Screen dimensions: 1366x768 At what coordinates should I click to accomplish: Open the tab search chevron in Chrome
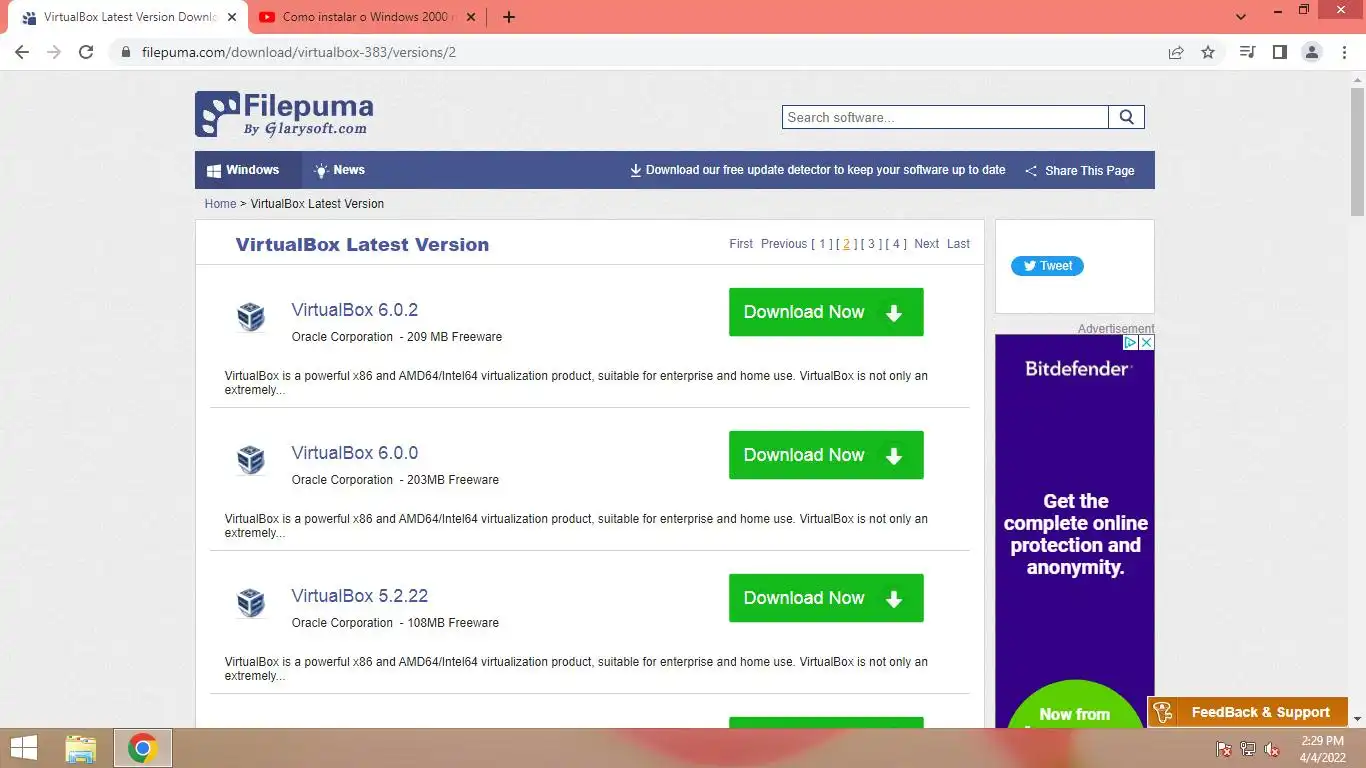(x=1241, y=17)
